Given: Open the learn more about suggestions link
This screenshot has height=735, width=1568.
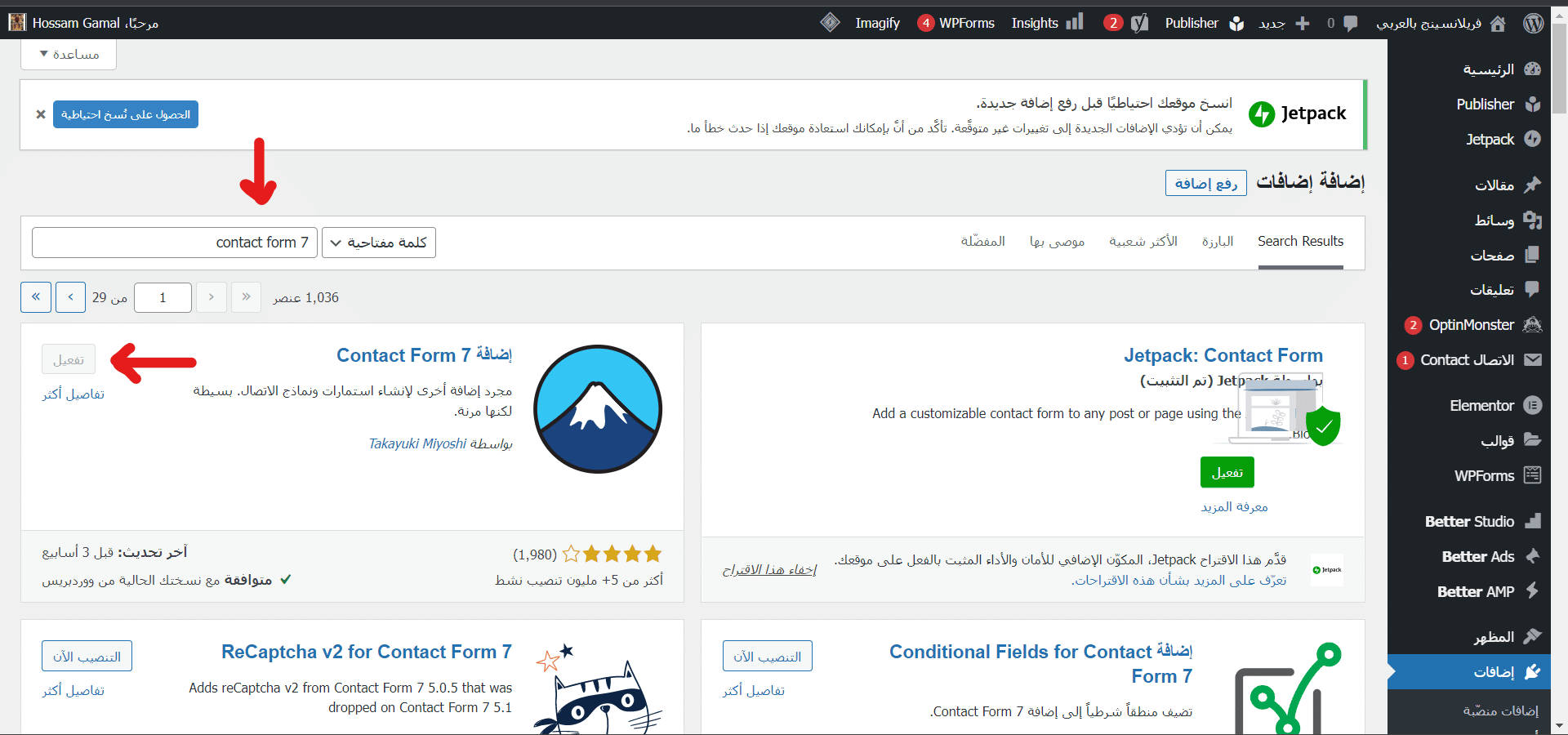Looking at the screenshot, I should pyautogui.click(x=1179, y=580).
